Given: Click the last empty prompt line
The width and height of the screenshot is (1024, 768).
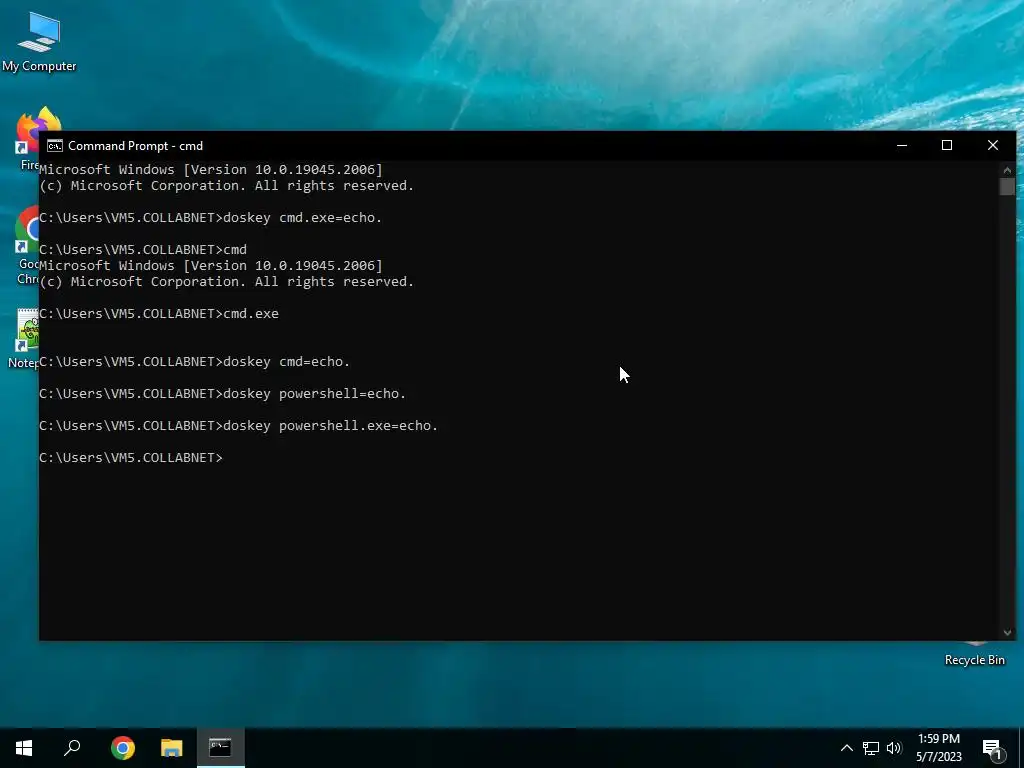Looking at the screenshot, I should pos(131,458).
